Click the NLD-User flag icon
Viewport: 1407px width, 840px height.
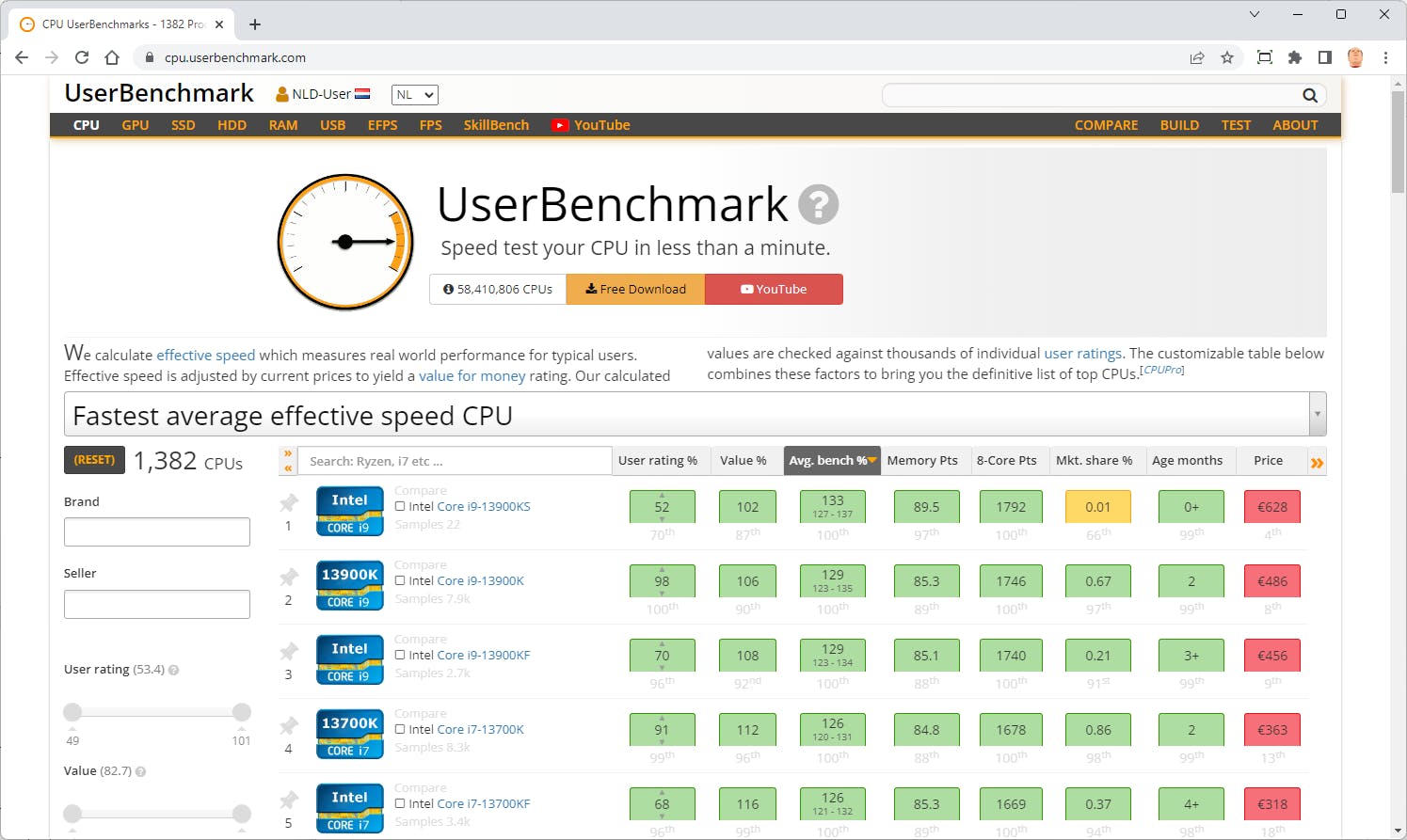[362, 94]
